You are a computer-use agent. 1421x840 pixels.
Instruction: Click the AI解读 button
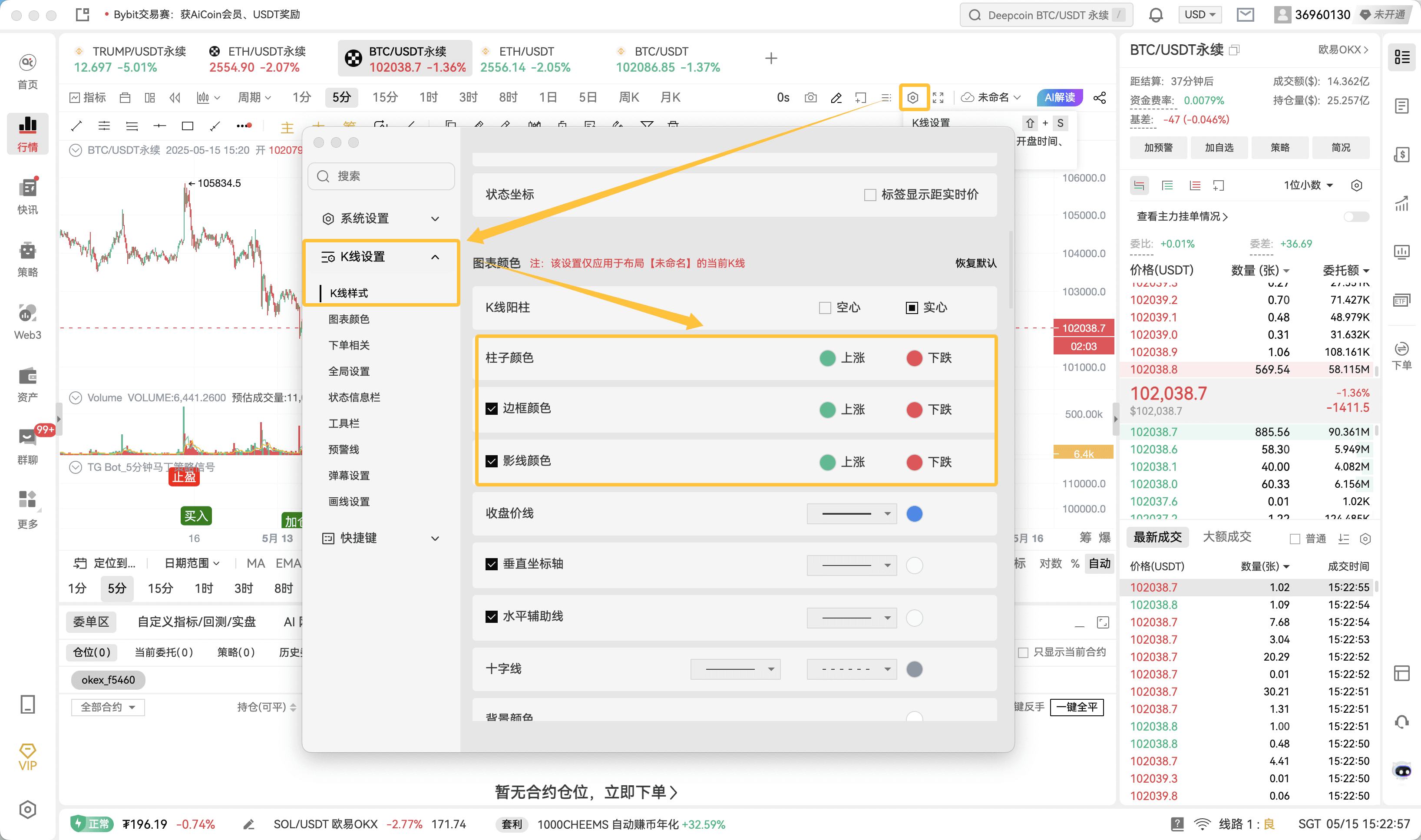(1059, 97)
